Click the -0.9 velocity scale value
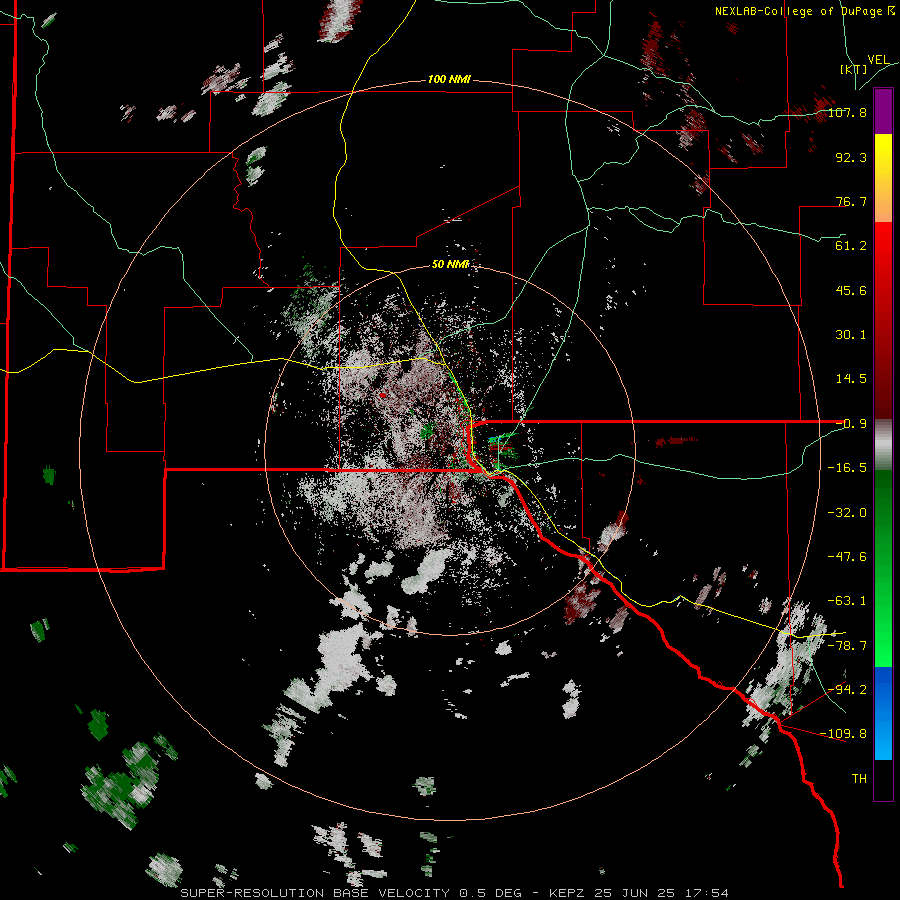Image resolution: width=900 pixels, height=900 pixels. click(x=851, y=424)
